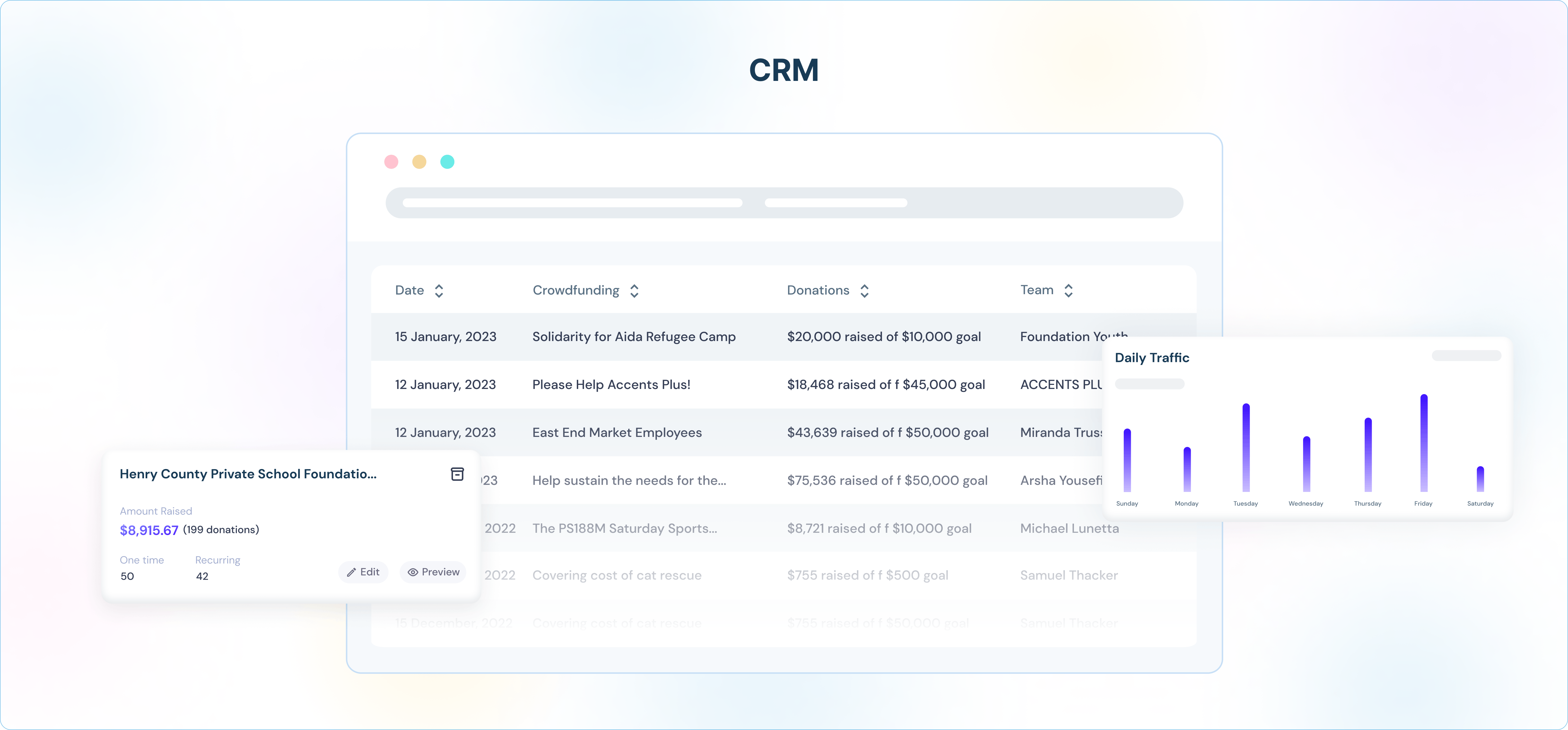Click East End Market Employees campaign
Viewport: 1568px width, 730px height.
[x=617, y=433]
